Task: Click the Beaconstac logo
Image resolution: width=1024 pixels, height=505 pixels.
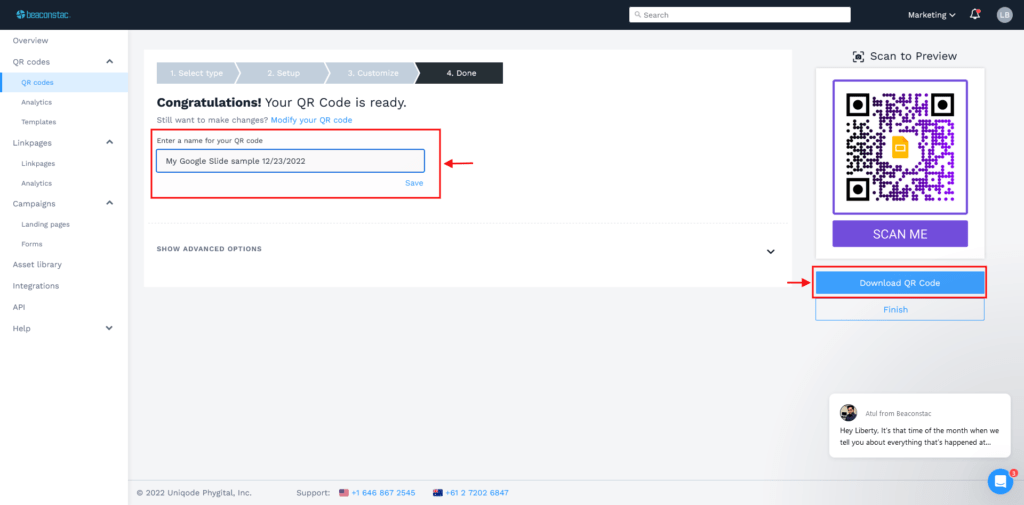Action: (42, 14)
